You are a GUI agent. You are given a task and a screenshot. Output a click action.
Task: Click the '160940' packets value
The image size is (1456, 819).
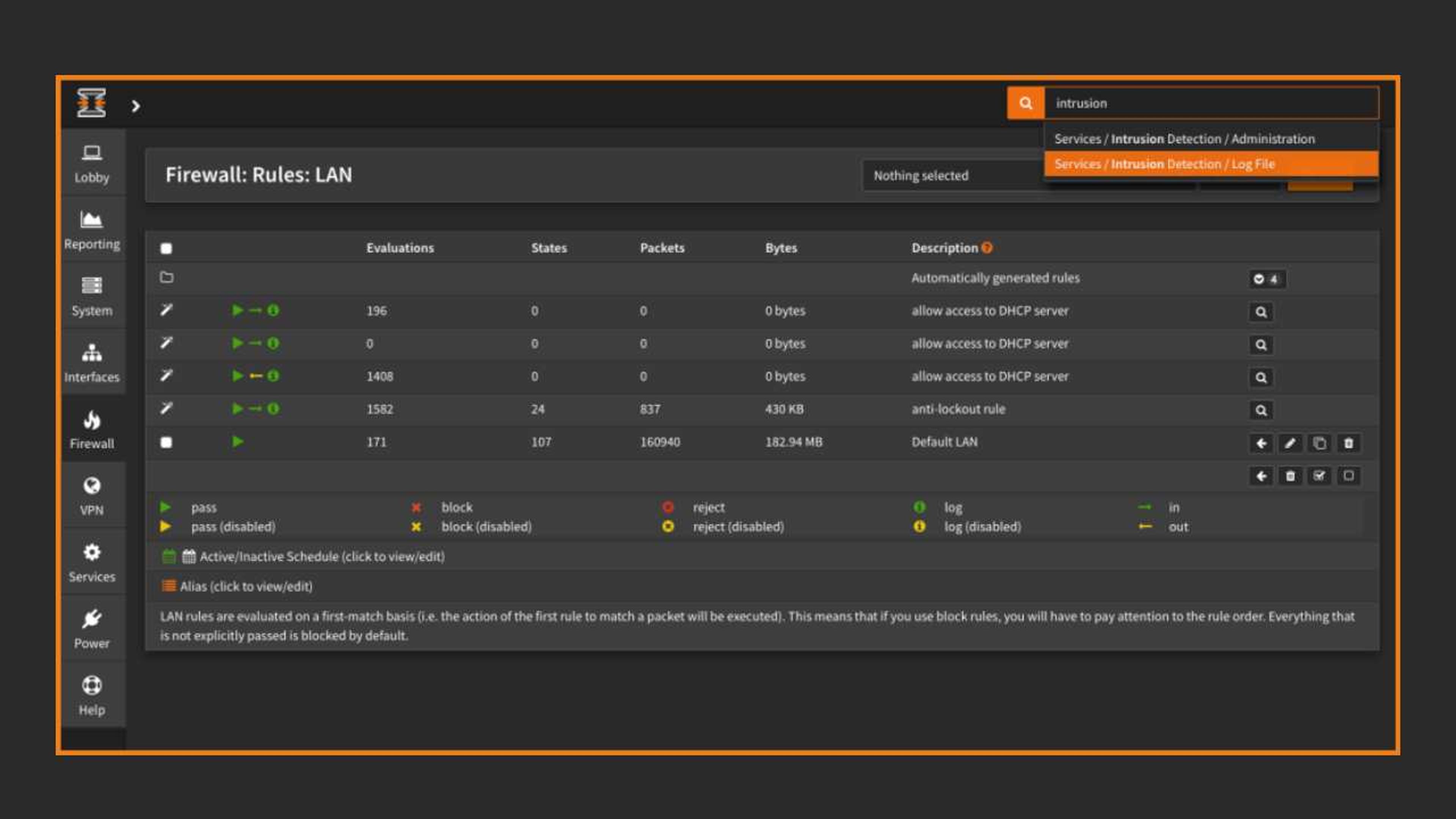click(x=660, y=441)
